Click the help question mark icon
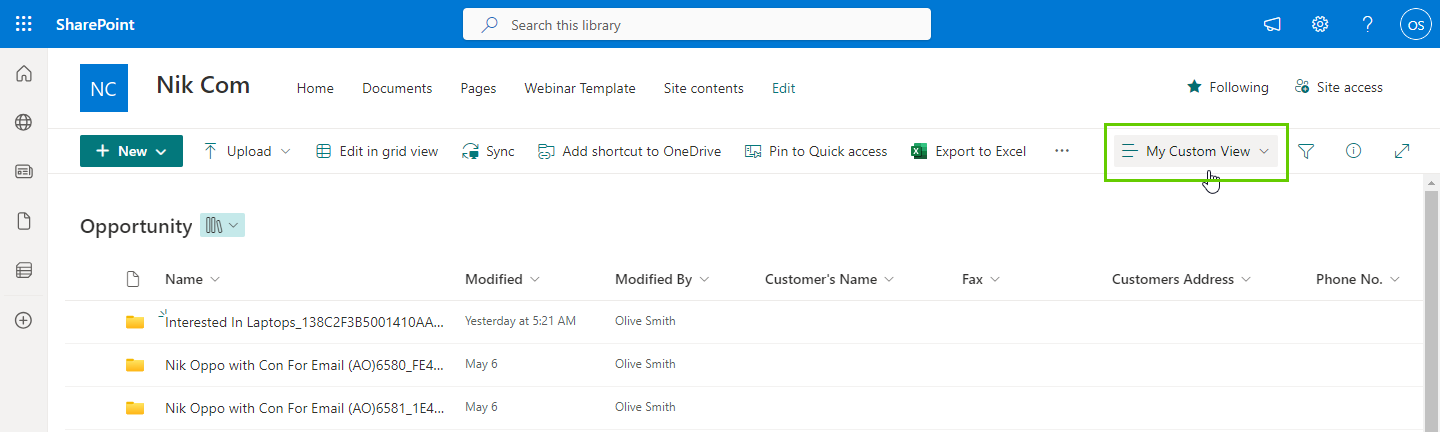 tap(1368, 24)
